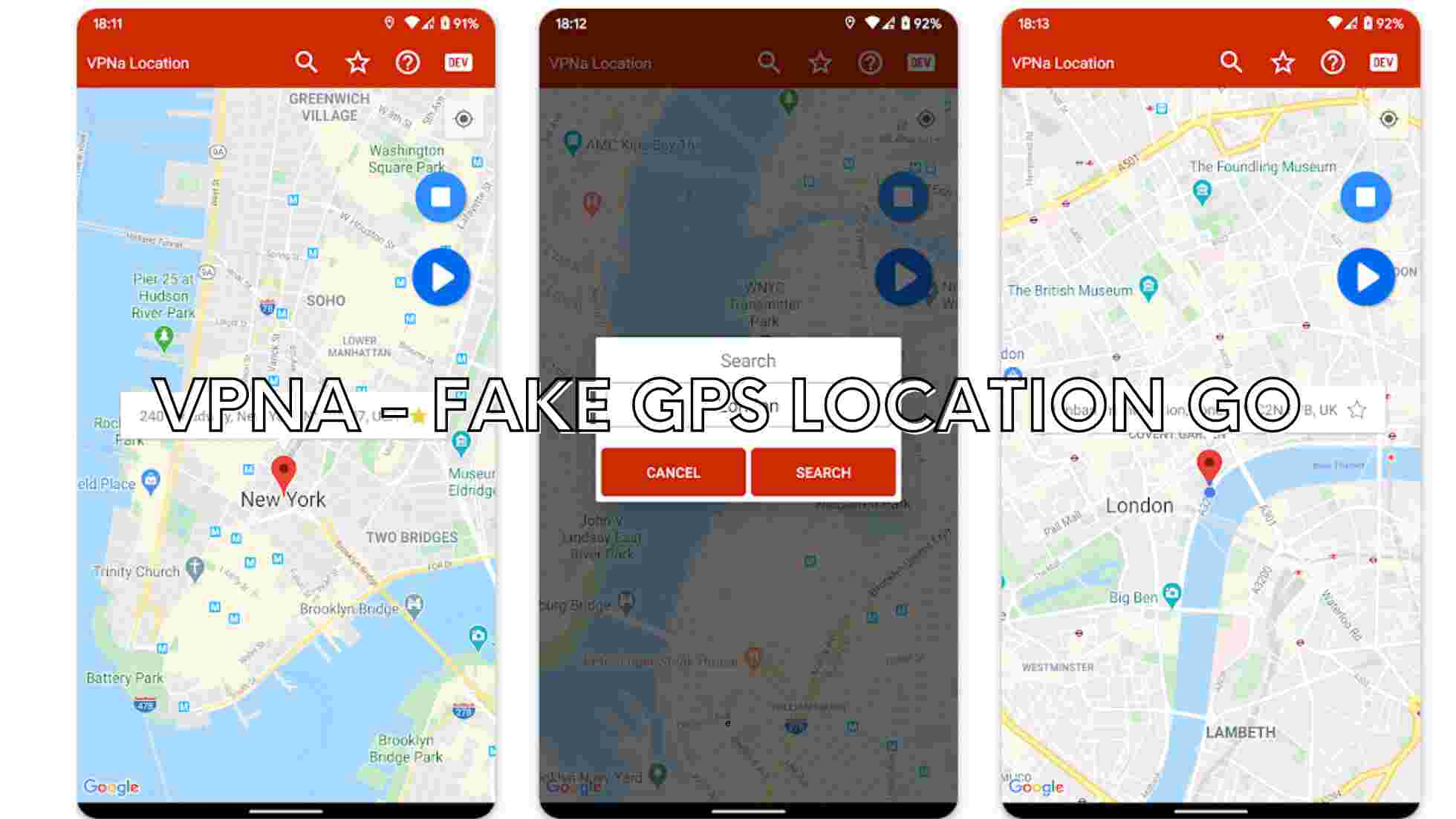This screenshot has width=1456, height=819.
Task: Click the Play button on map
Action: tap(441, 278)
